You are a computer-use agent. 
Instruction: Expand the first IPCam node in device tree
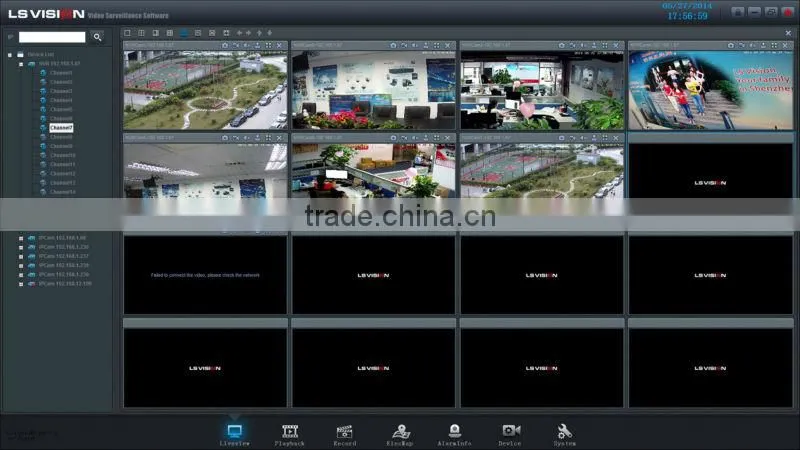click(x=21, y=238)
